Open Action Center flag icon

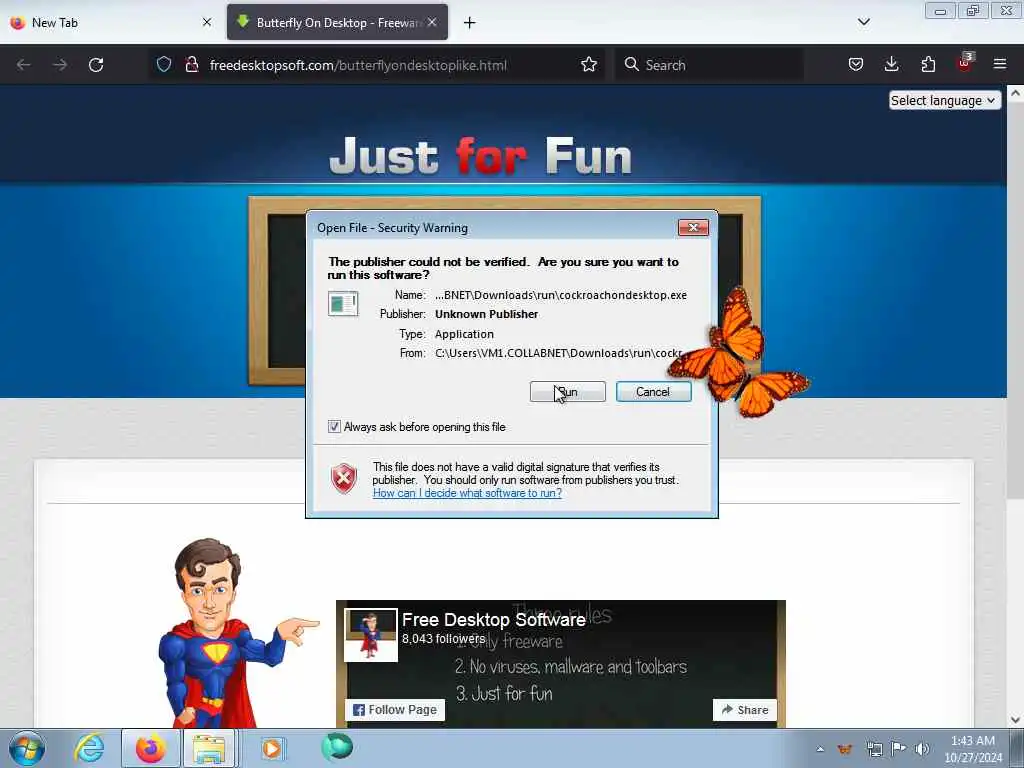coord(899,749)
